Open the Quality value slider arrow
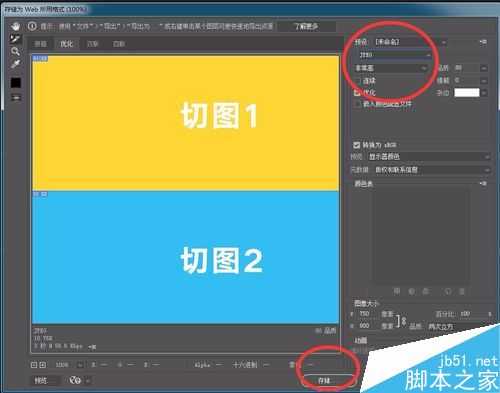This screenshot has height=393, width=500. [484, 68]
